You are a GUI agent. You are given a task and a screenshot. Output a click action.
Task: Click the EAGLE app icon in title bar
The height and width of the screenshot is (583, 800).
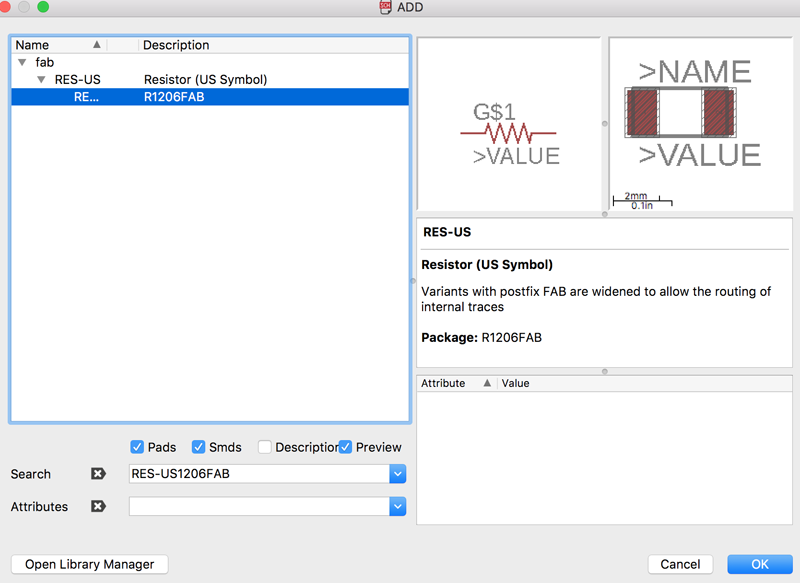(x=385, y=7)
